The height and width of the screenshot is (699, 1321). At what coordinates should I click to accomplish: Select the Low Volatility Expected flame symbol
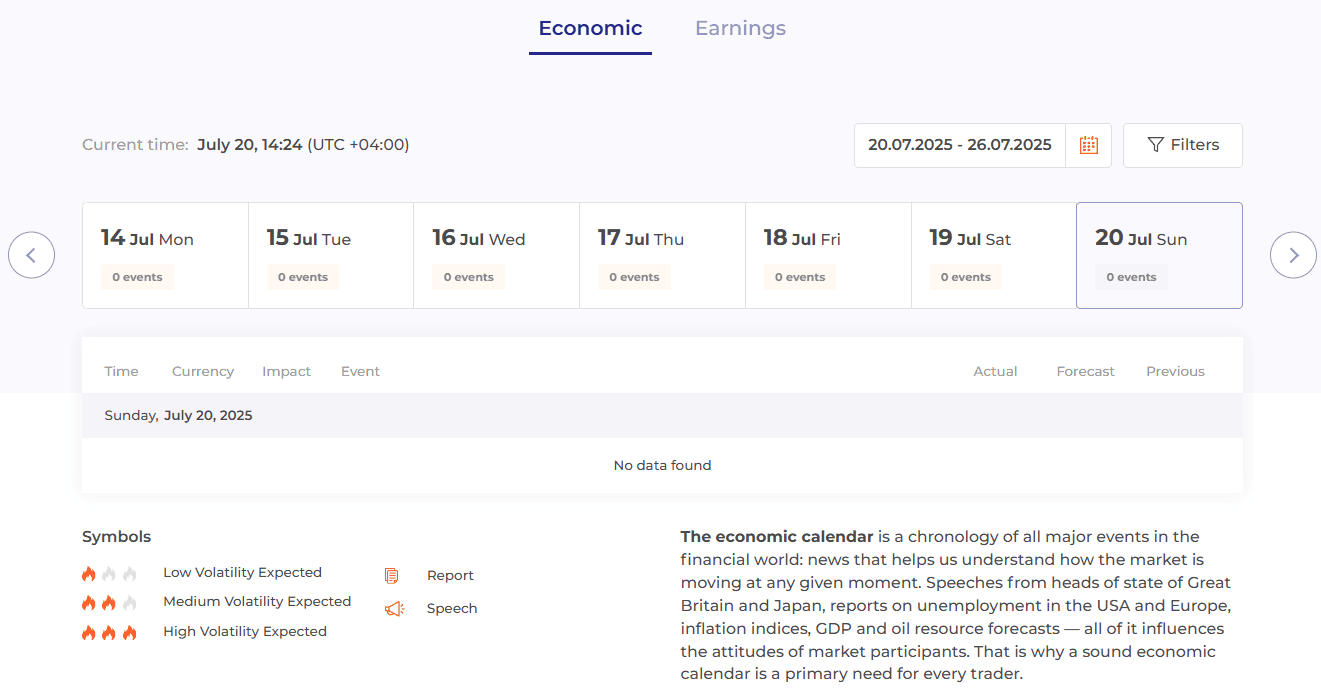click(x=108, y=572)
